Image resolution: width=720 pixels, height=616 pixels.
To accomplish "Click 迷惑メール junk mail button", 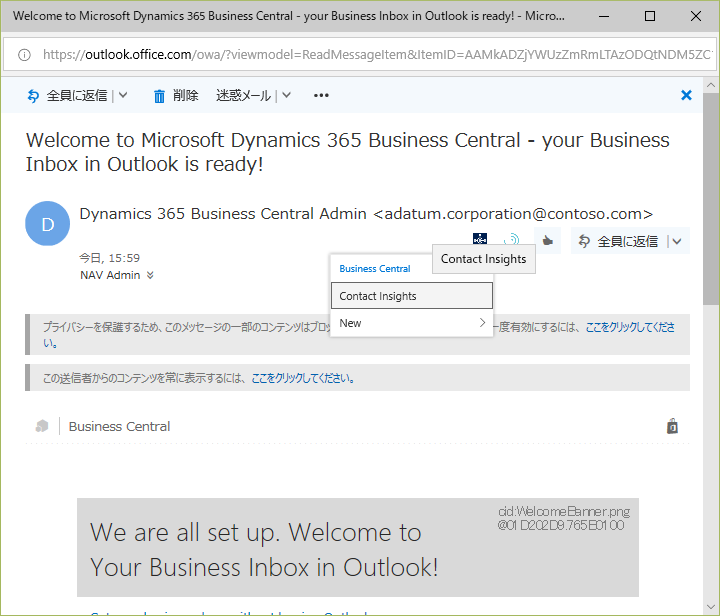I will [x=244, y=95].
